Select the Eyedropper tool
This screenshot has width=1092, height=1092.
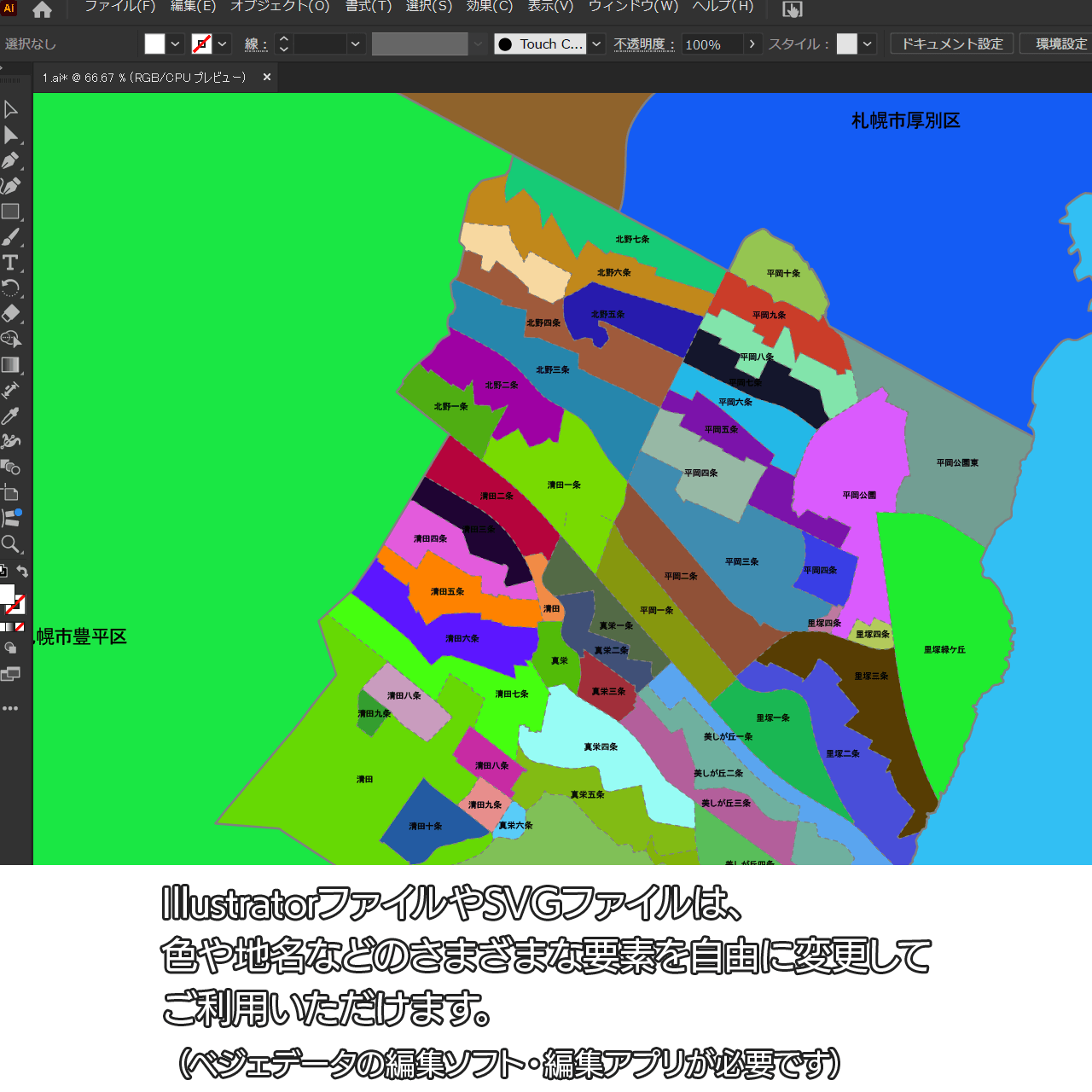click(11, 416)
